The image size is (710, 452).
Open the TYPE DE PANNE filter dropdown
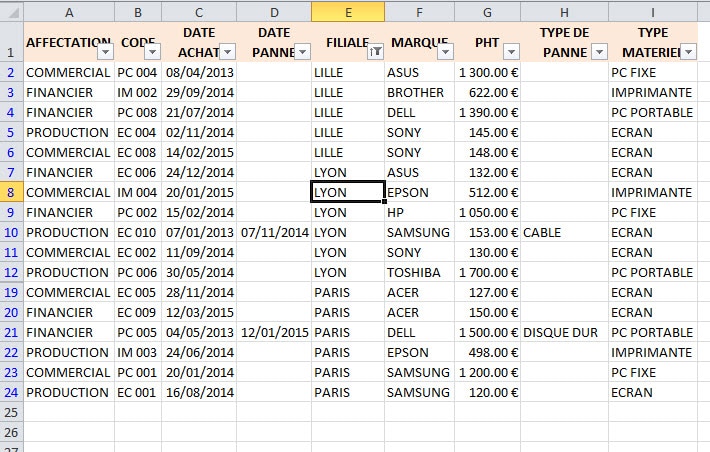[x=600, y=52]
